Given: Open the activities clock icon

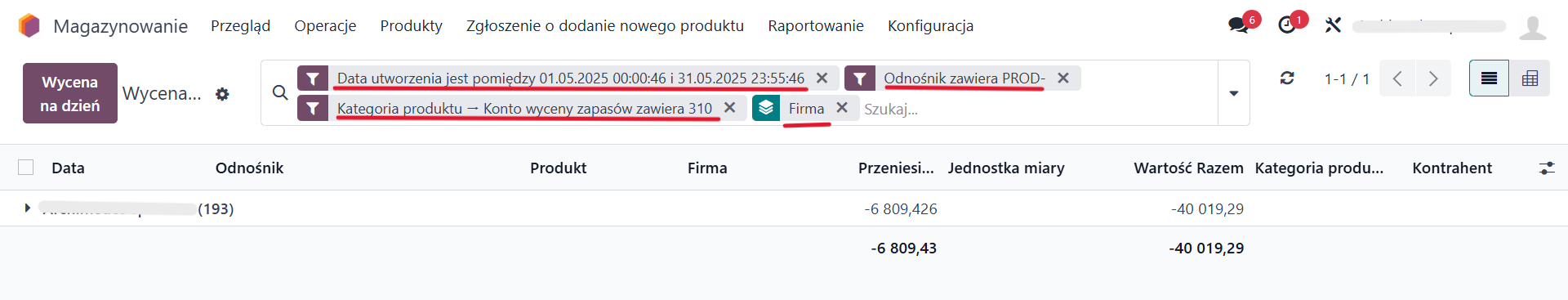Looking at the screenshot, I should [1287, 25].
